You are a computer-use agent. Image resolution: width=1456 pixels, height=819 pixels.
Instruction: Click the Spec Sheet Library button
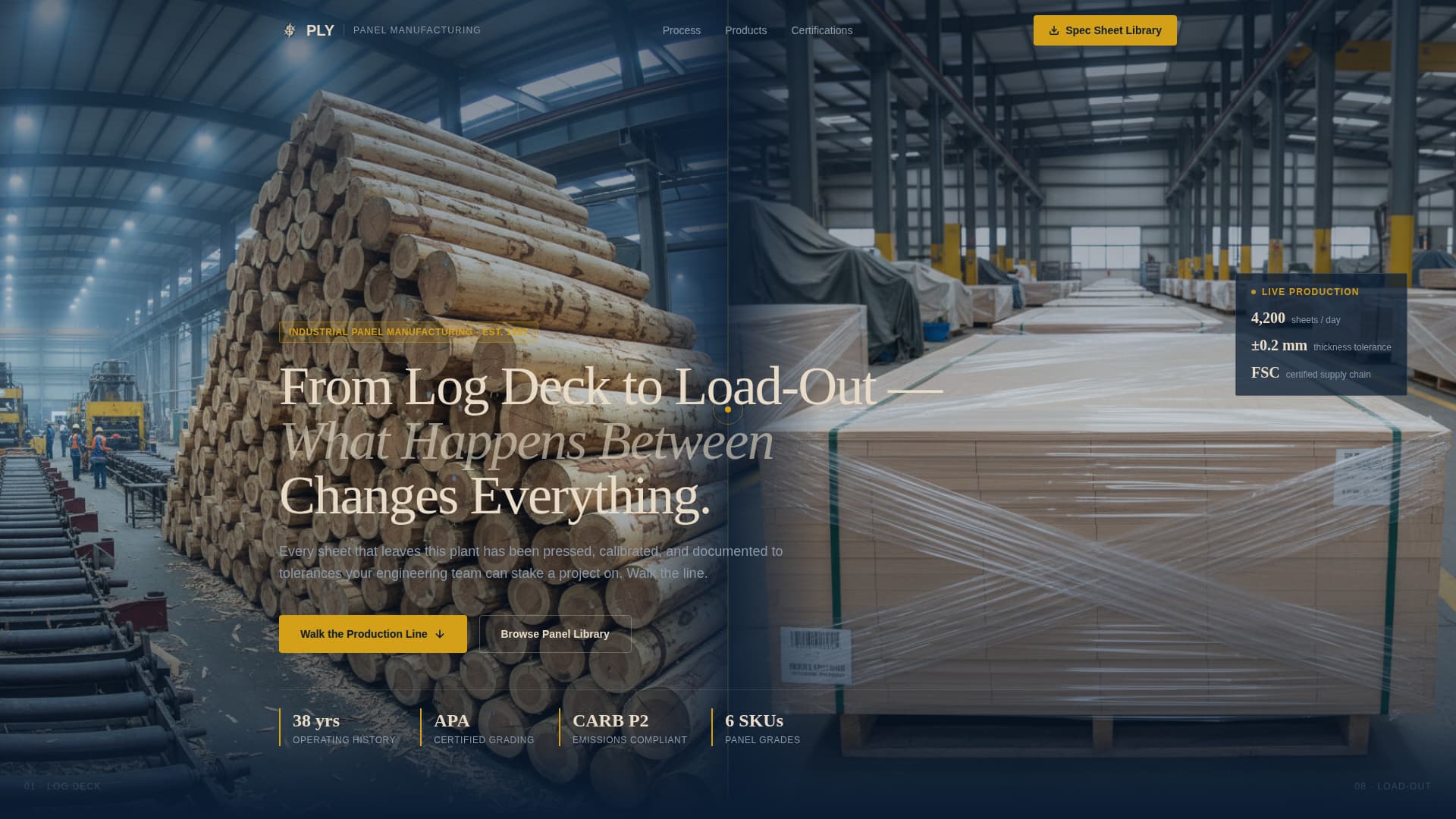tap(1104, 30)
